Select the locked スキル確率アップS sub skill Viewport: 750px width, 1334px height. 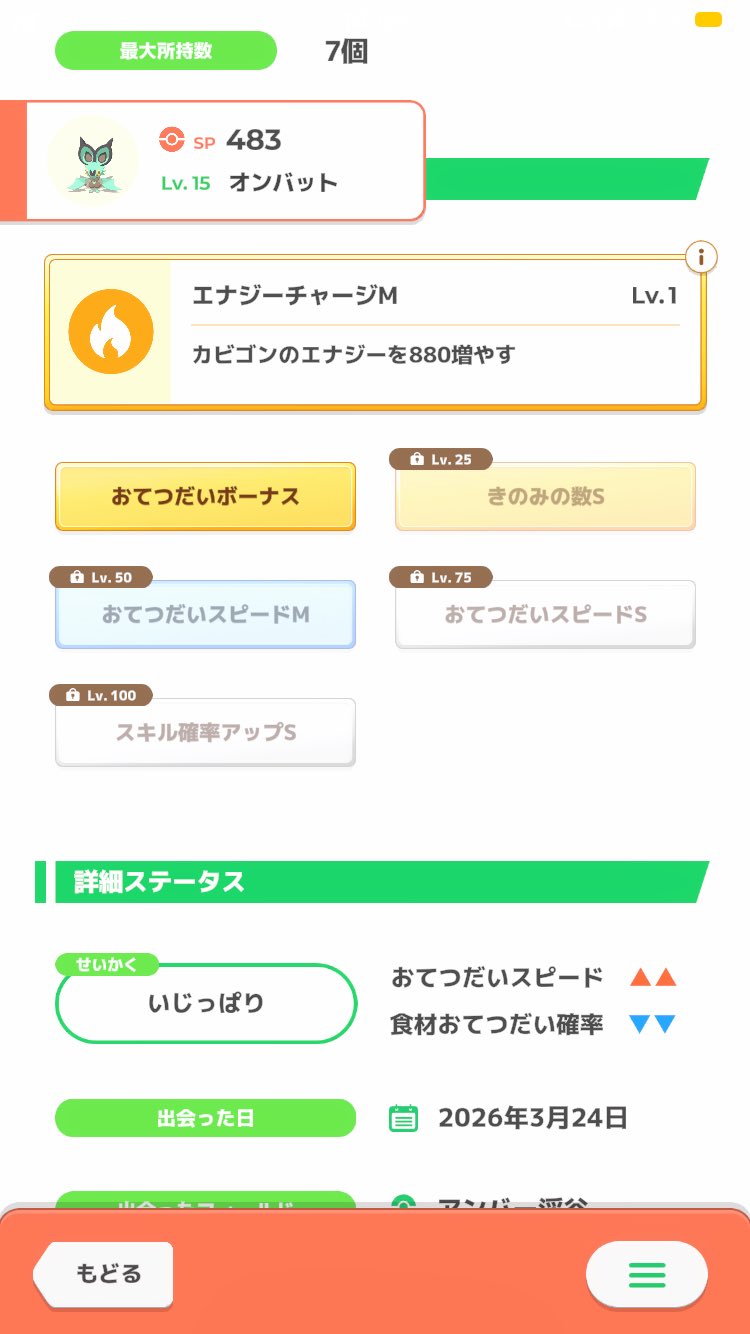(x=205, y=733)
